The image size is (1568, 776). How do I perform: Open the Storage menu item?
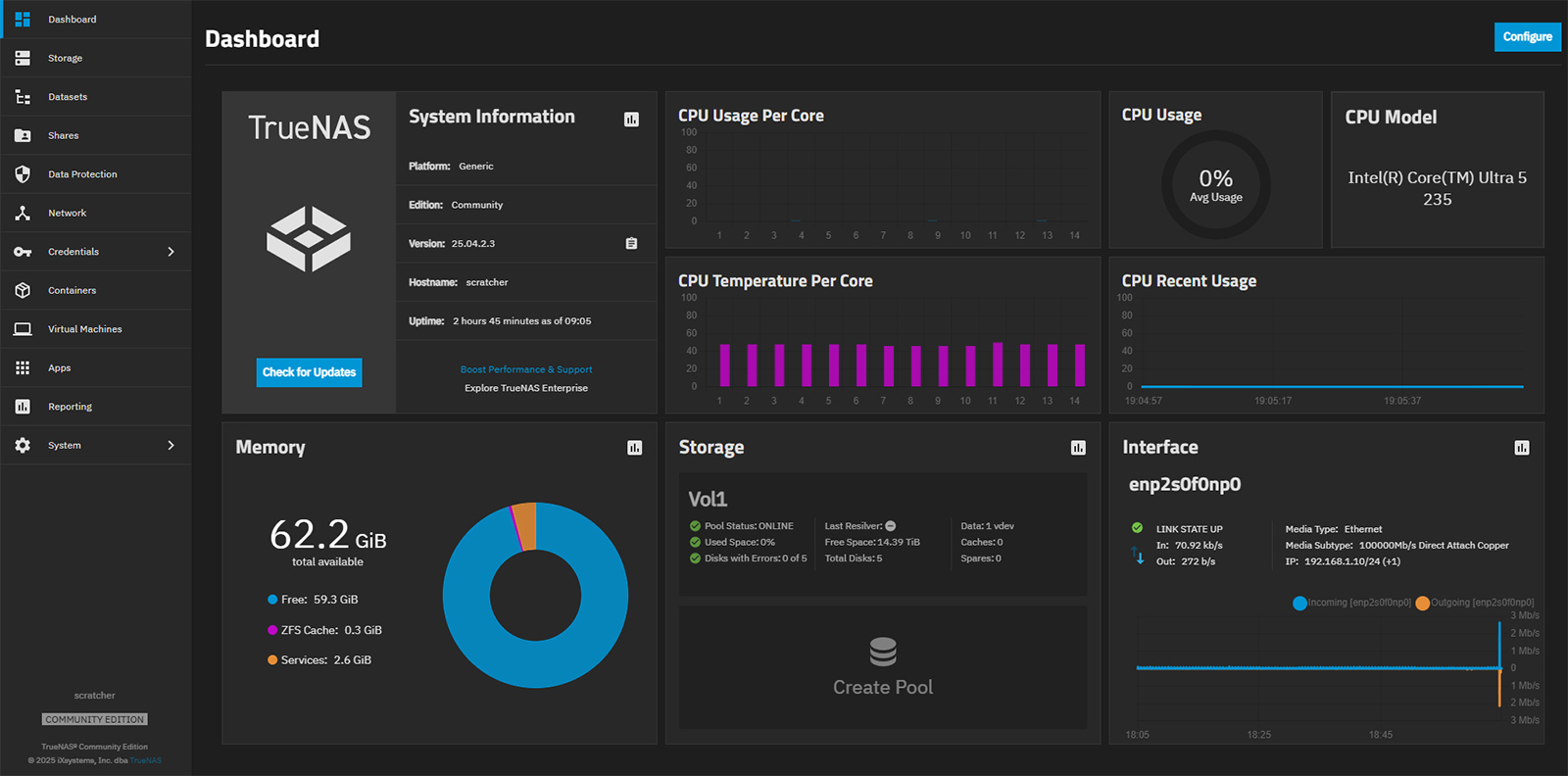[65, 58]
